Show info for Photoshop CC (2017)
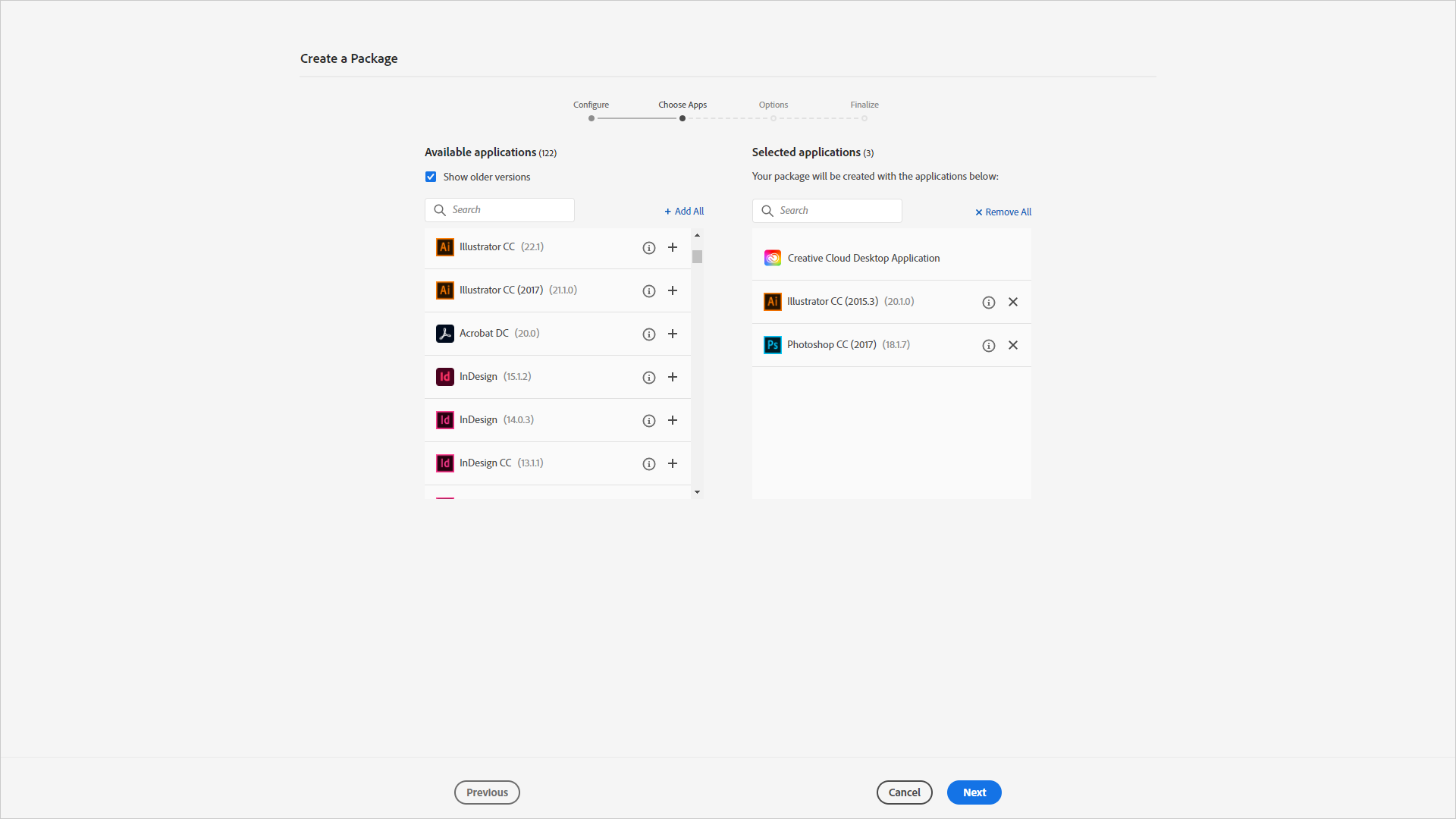Image resolution: width=1456 pixels, height=819 pixels. pos(989,346)
